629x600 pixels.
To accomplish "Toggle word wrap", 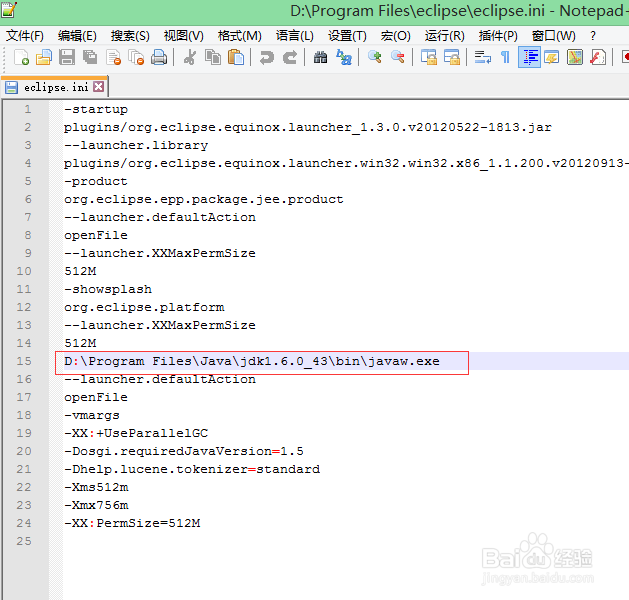I will [483, 57].
